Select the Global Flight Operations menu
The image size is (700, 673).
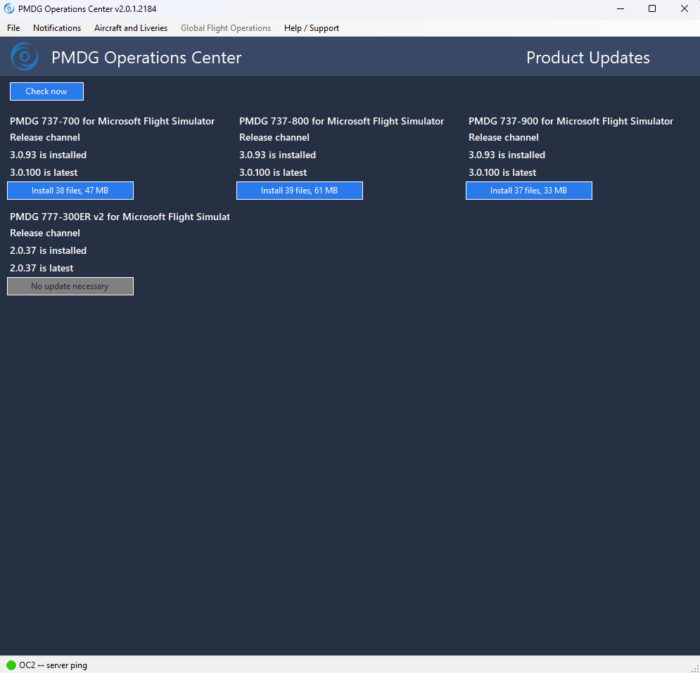[225, 28]
